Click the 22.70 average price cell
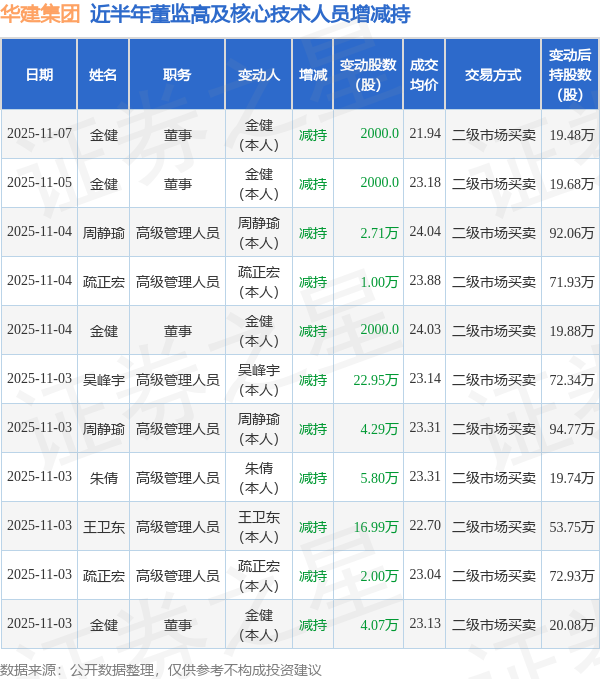Viewport: 600px width, 679px height. point(425,525)
